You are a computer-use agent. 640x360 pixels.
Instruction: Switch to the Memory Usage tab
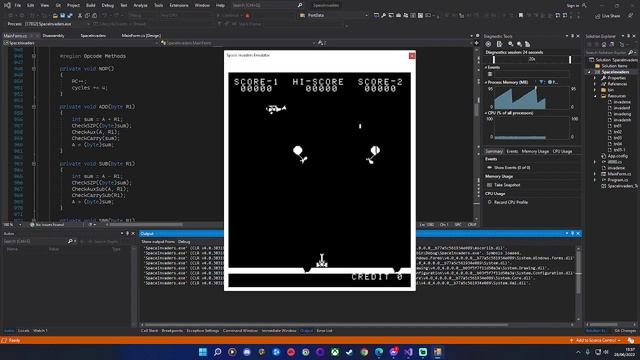click(x=535, y=151)
